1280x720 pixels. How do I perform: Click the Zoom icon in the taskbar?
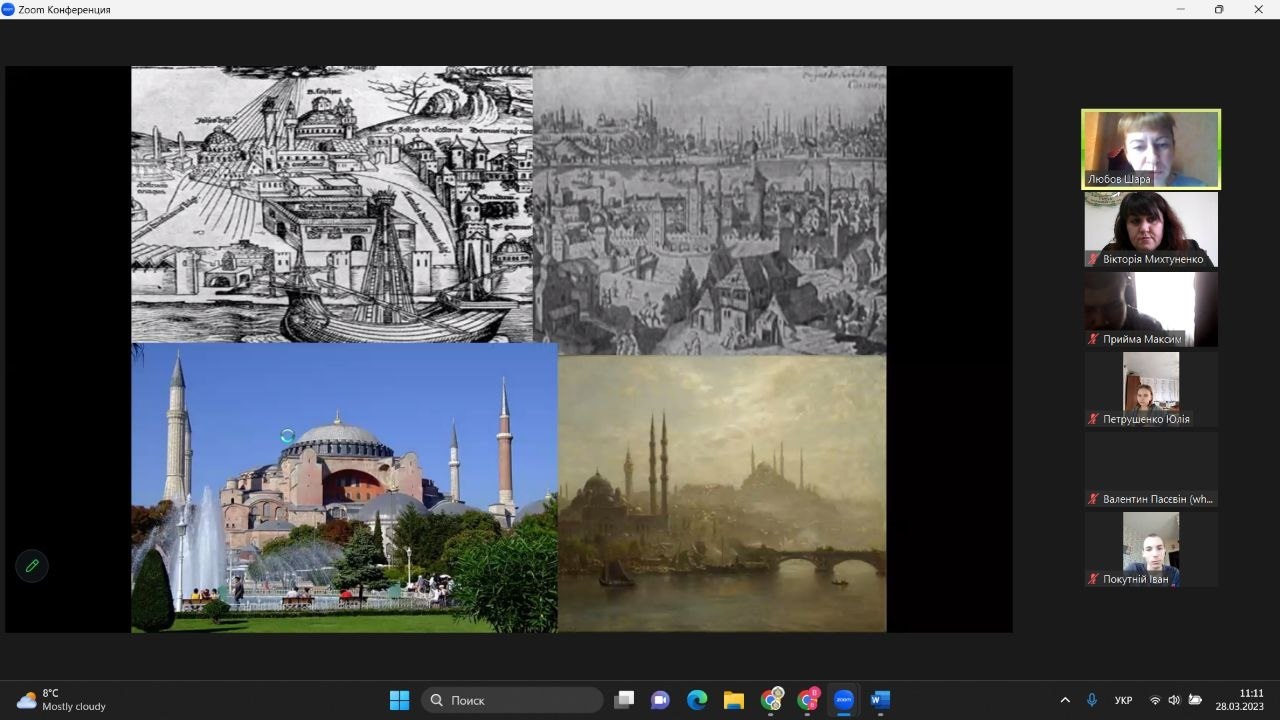[844, 700]
